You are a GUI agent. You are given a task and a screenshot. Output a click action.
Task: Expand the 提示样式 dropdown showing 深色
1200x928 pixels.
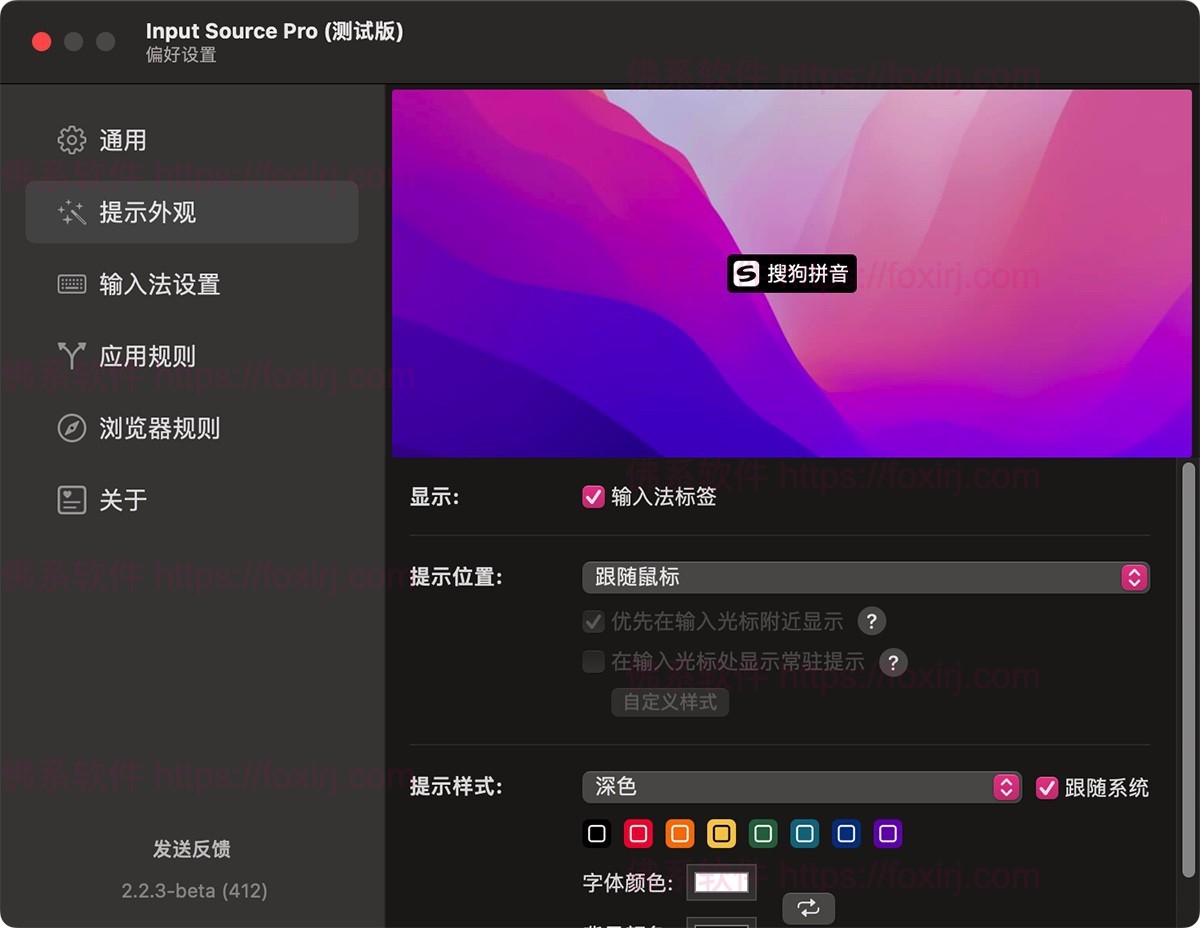[x=801, y=787]
